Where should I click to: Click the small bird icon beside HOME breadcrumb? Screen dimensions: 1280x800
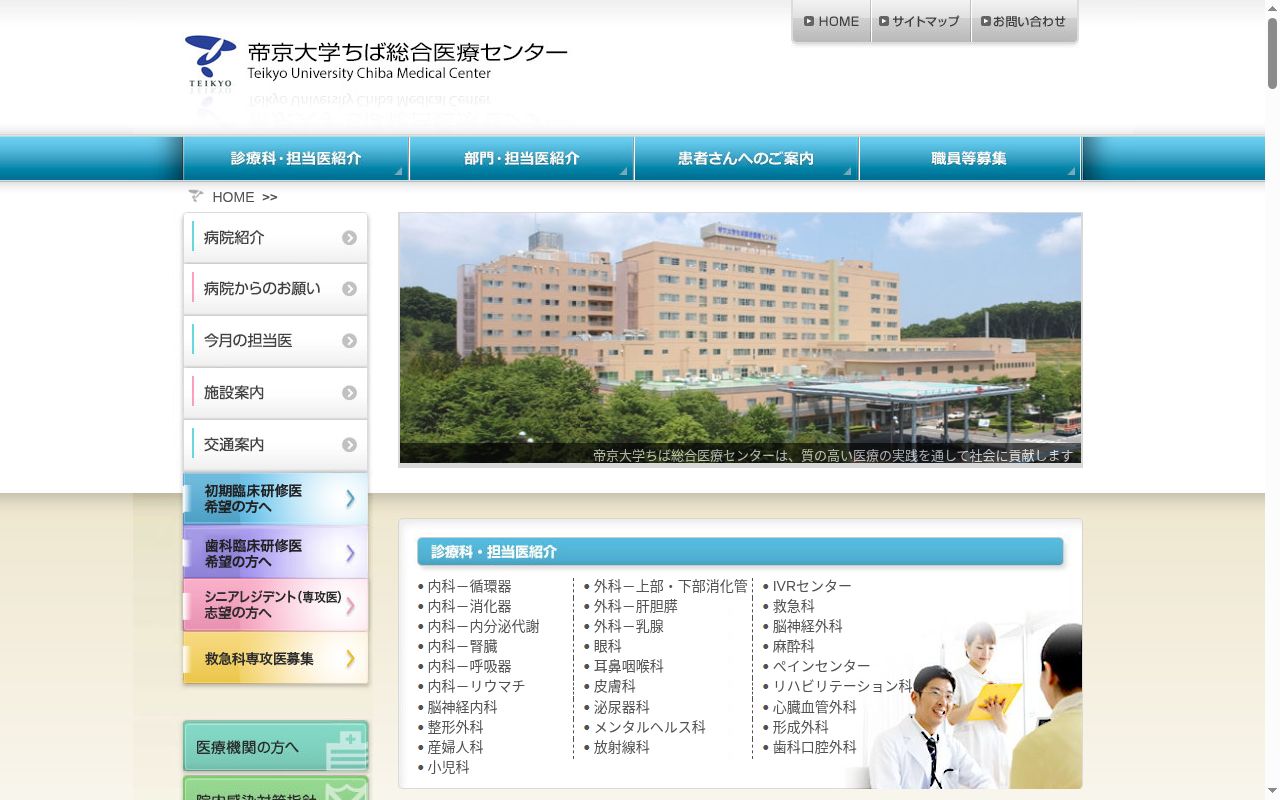(196, 196)
